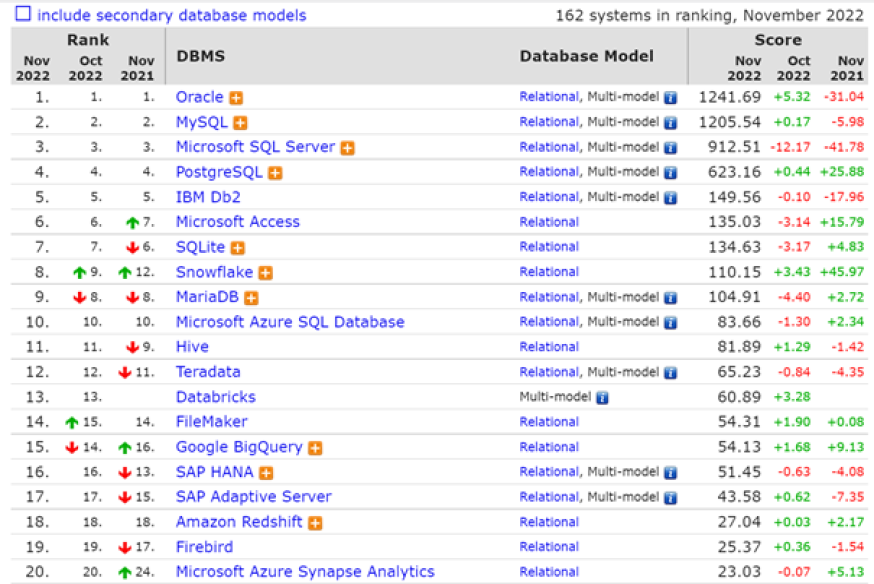Open the Microsoft Azure SQL Database link
This screenshot has width=874, height=584.
[x=290, y=322]
